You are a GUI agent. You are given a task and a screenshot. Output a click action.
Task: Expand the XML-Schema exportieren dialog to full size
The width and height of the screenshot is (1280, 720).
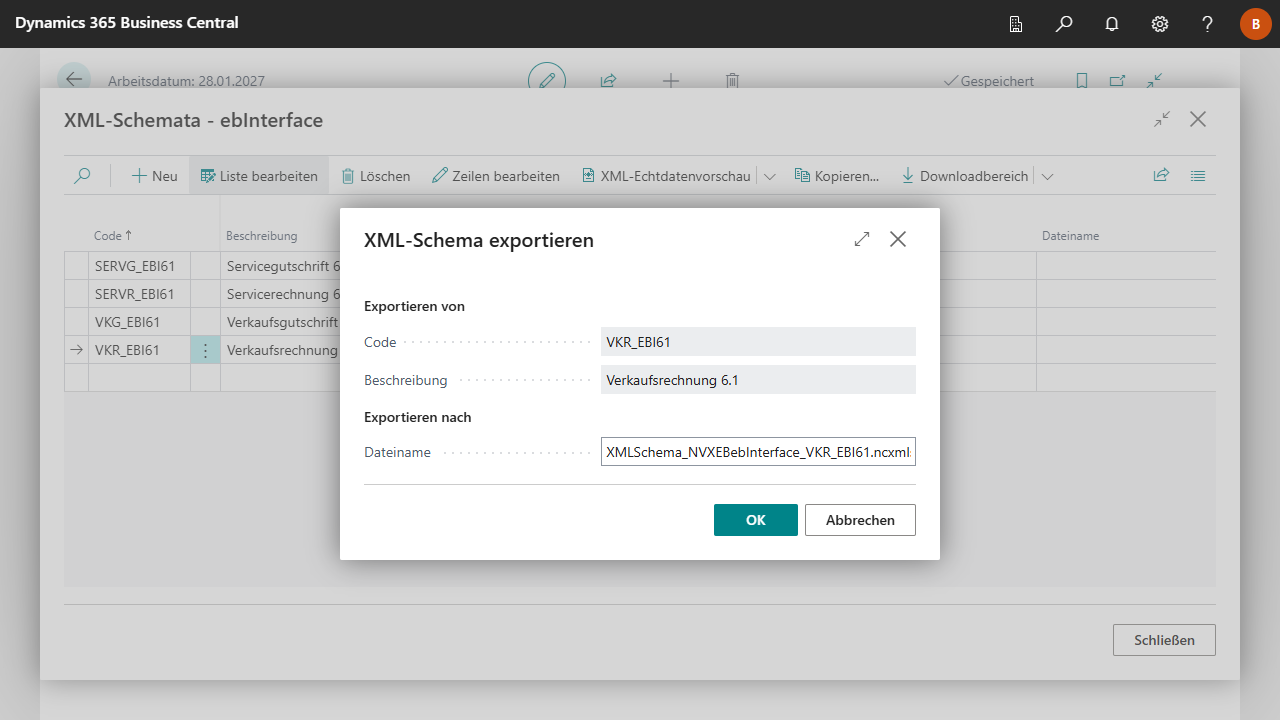862,240
